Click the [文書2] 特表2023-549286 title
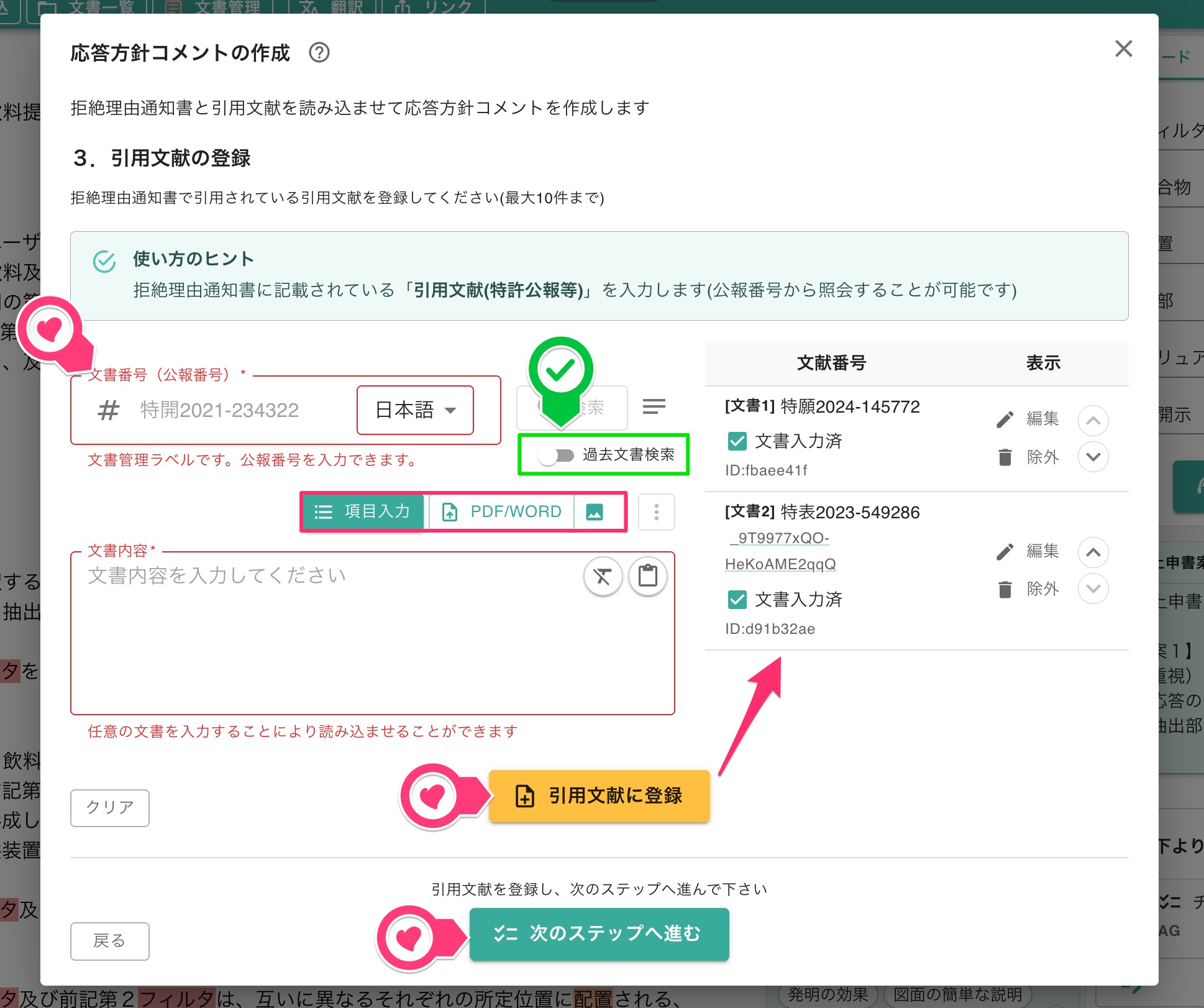Screen dimensions: 1204x1008 click(x=822, y=512)
